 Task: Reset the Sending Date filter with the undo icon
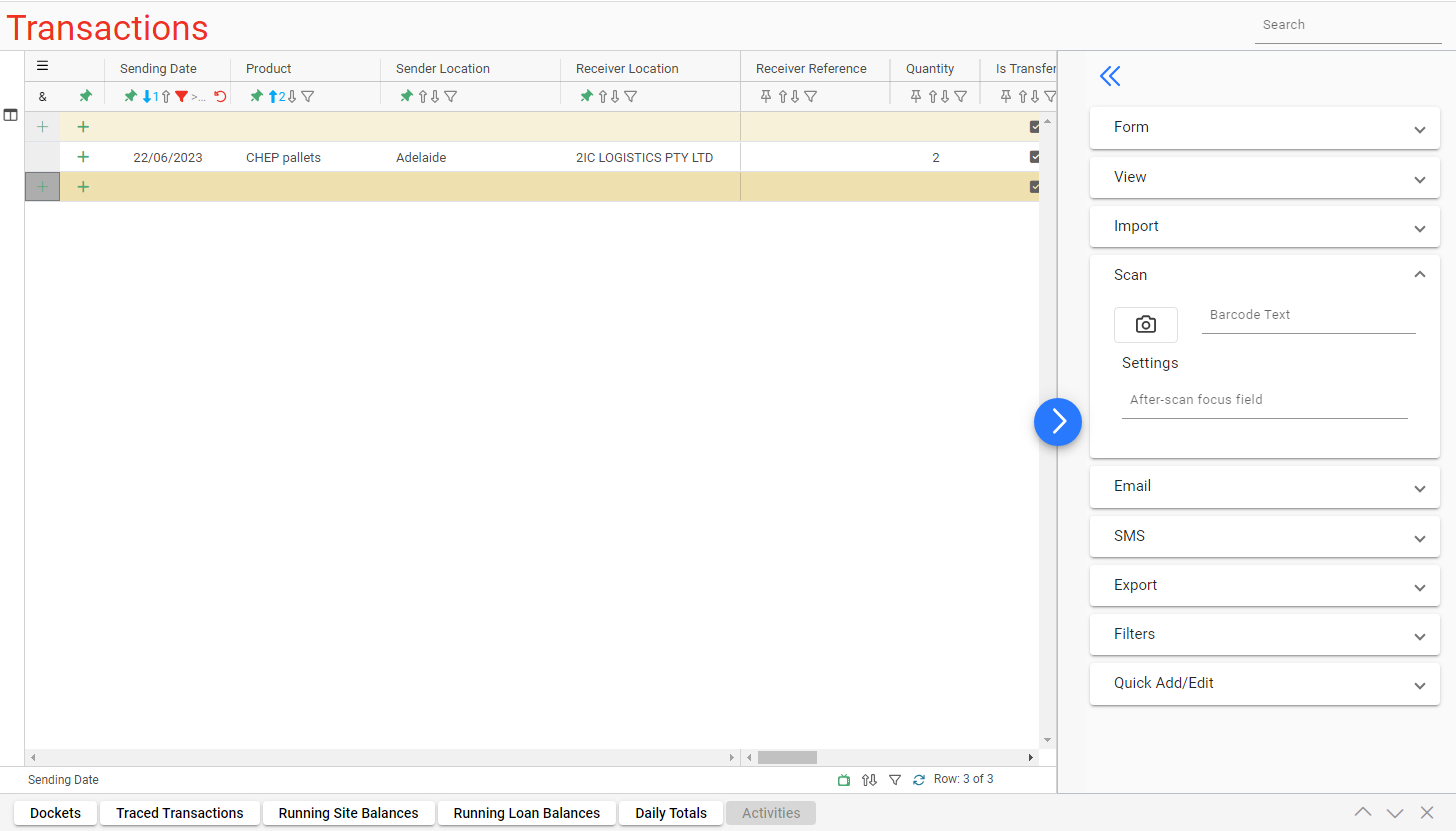coord(220,97)
